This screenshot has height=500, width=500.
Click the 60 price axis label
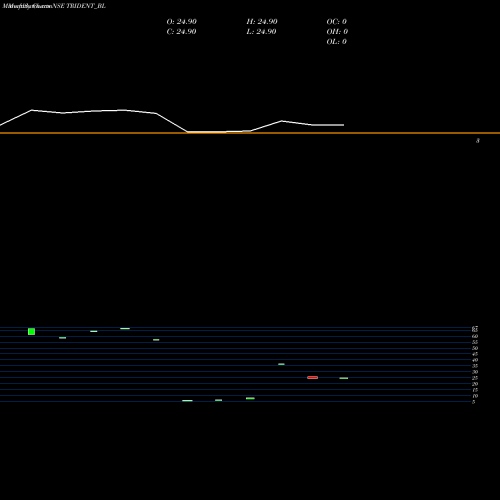click(x=475, y=336)
